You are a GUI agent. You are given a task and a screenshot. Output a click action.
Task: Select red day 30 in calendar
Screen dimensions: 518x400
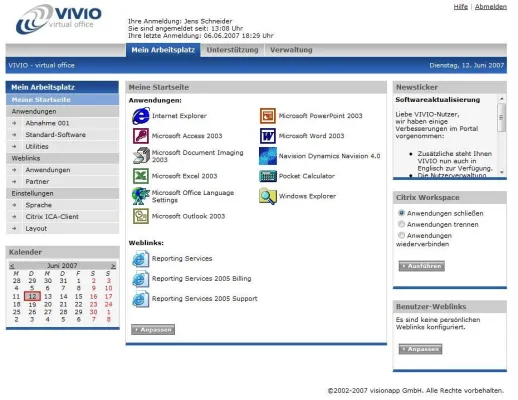click(x=93, y=312)
